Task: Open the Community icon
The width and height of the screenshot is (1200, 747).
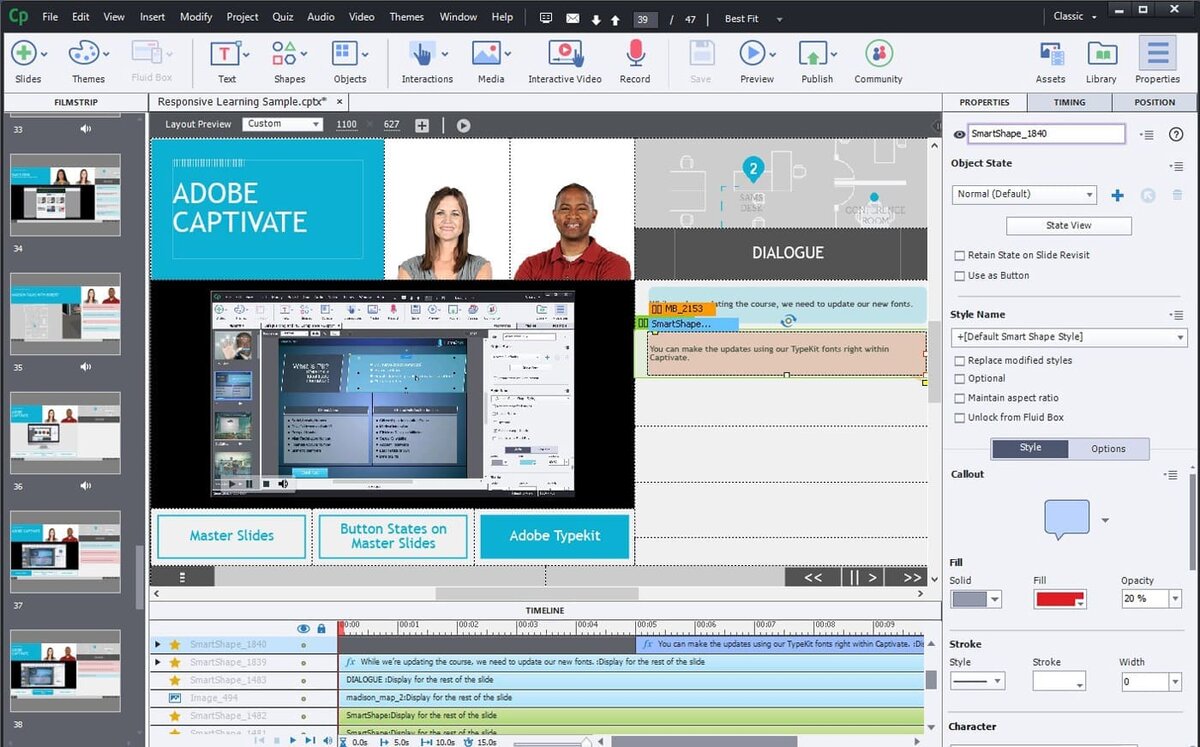Action: pyautogui.click(x=878, y=54)
